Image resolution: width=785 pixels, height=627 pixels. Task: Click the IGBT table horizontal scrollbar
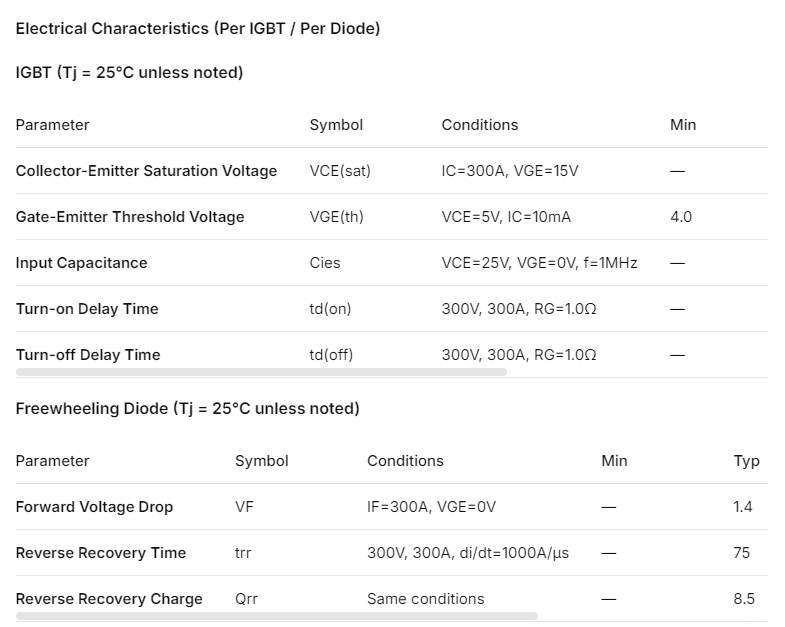tap(261, 372)
